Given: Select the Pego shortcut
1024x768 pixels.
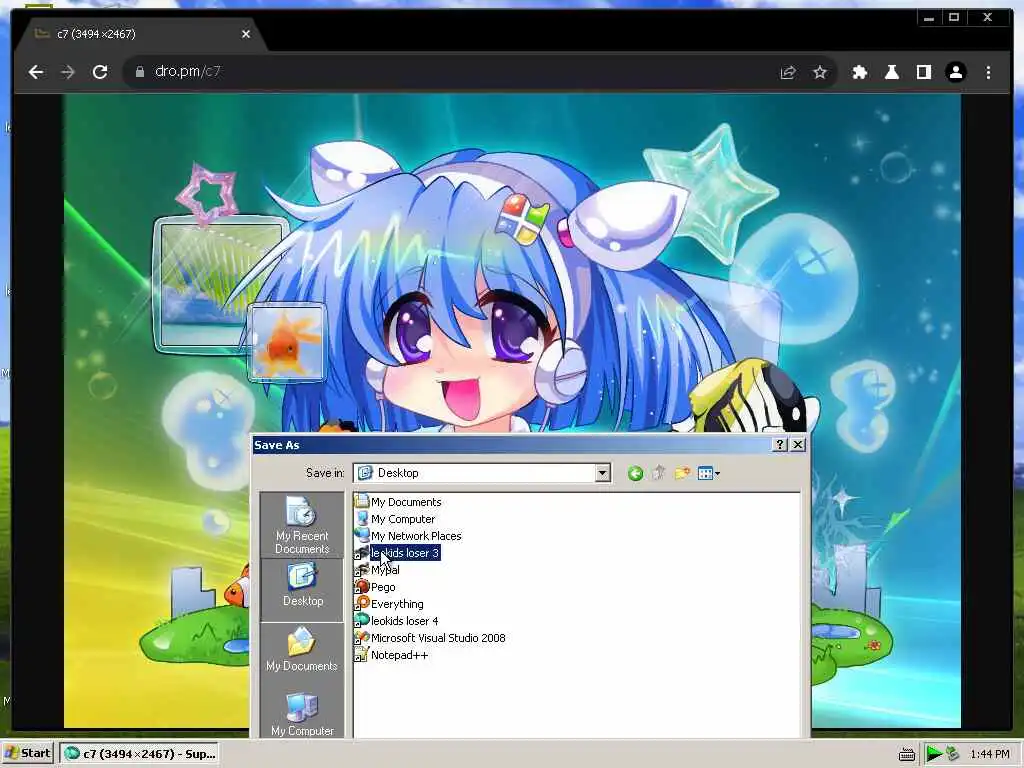Looking at the screenshot, I should click(375, 586).
